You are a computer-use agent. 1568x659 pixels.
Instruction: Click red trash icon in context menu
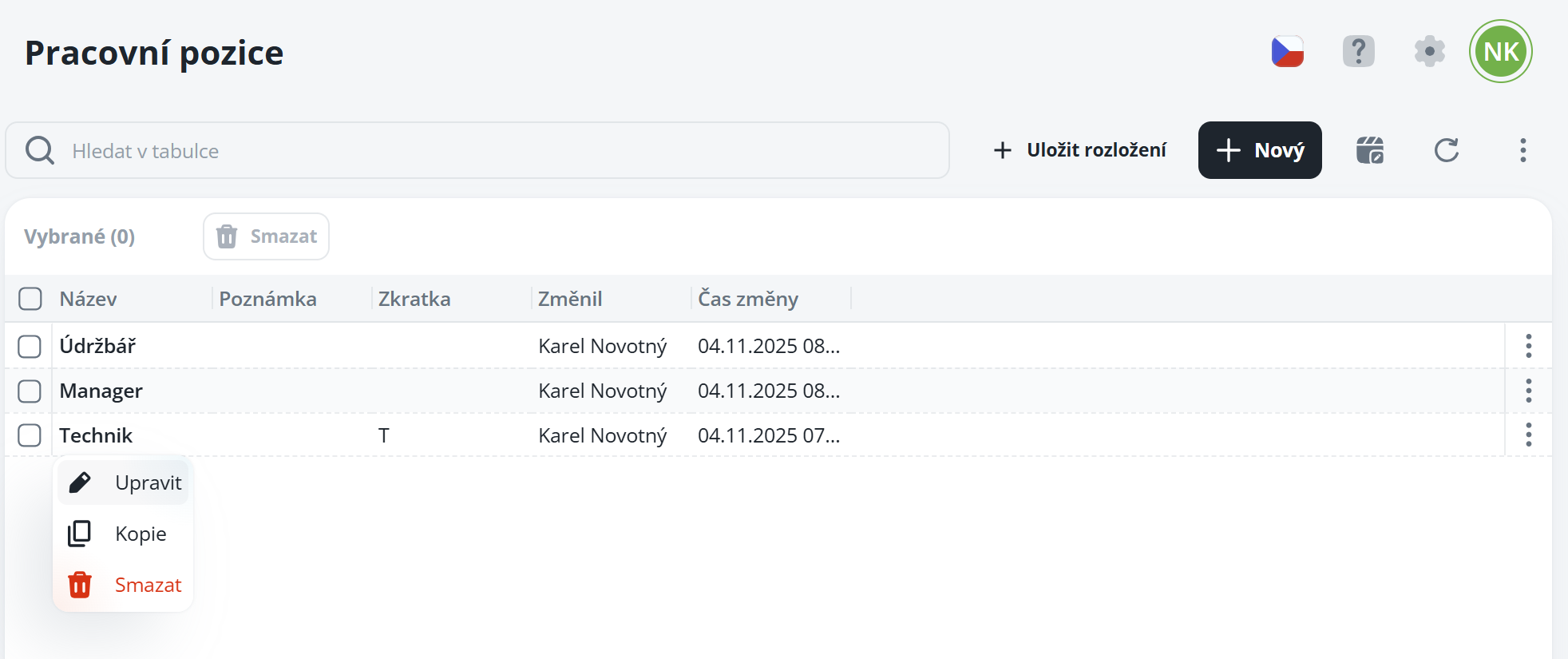click(80, 585)
